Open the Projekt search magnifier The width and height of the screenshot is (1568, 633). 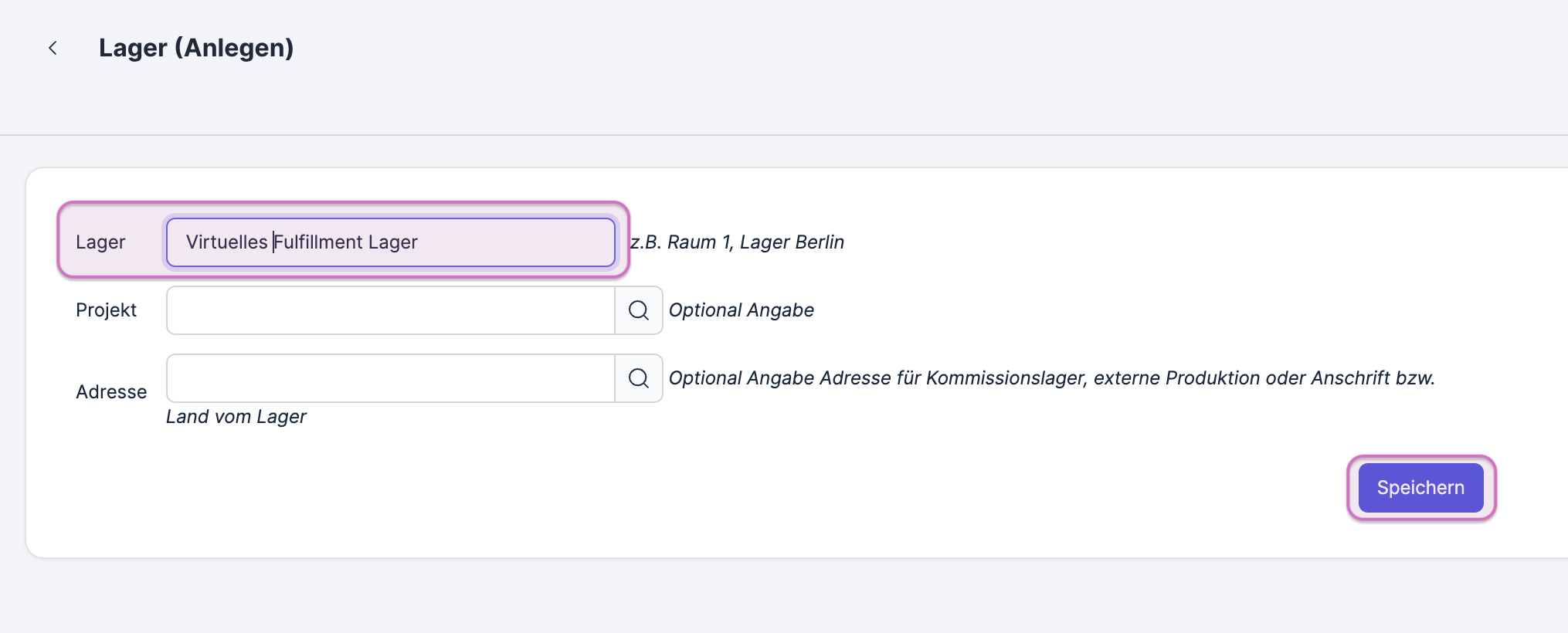click(639, 310)
